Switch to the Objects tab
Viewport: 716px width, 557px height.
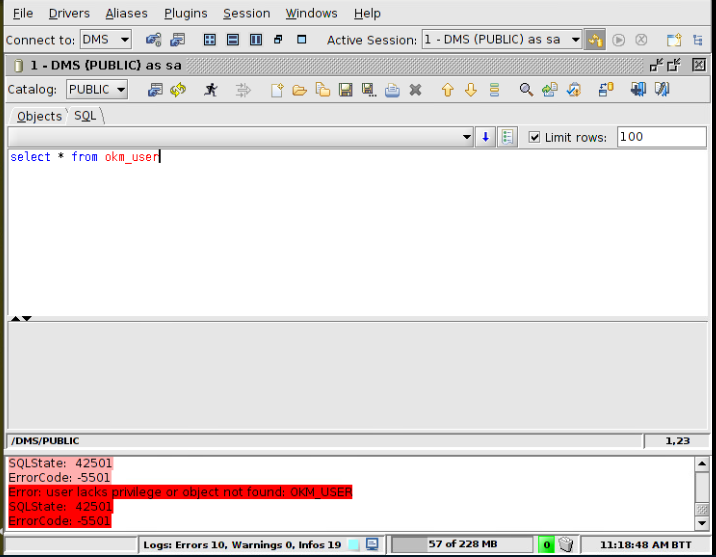(x=39, y=116)
